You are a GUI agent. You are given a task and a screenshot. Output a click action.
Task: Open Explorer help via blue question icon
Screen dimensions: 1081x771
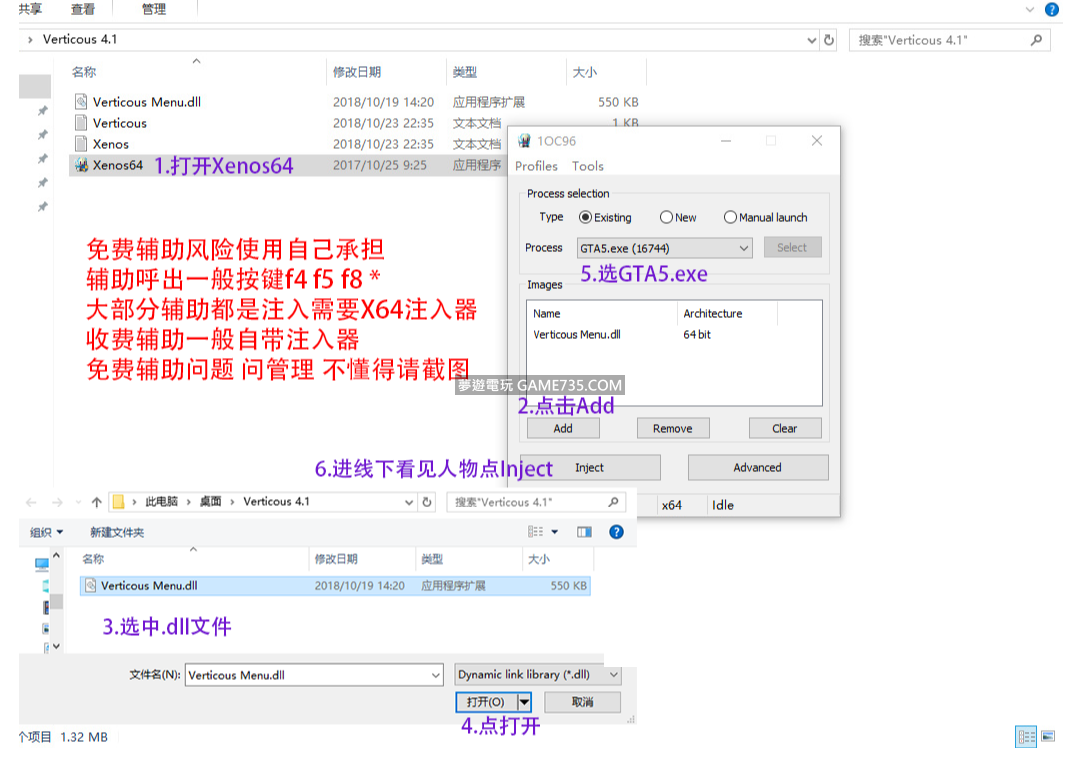1052,9
